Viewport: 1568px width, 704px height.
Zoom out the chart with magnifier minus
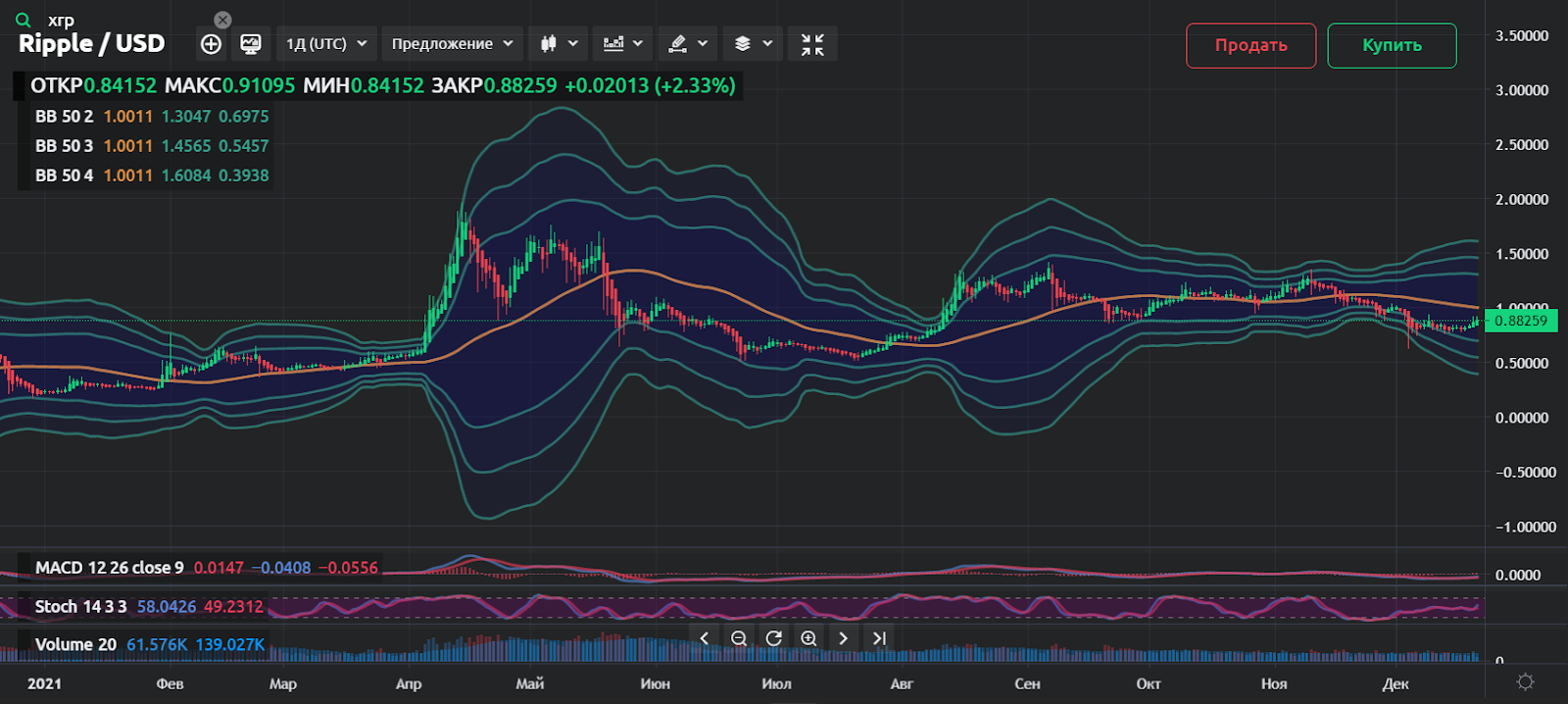click(x=739, y=638)
